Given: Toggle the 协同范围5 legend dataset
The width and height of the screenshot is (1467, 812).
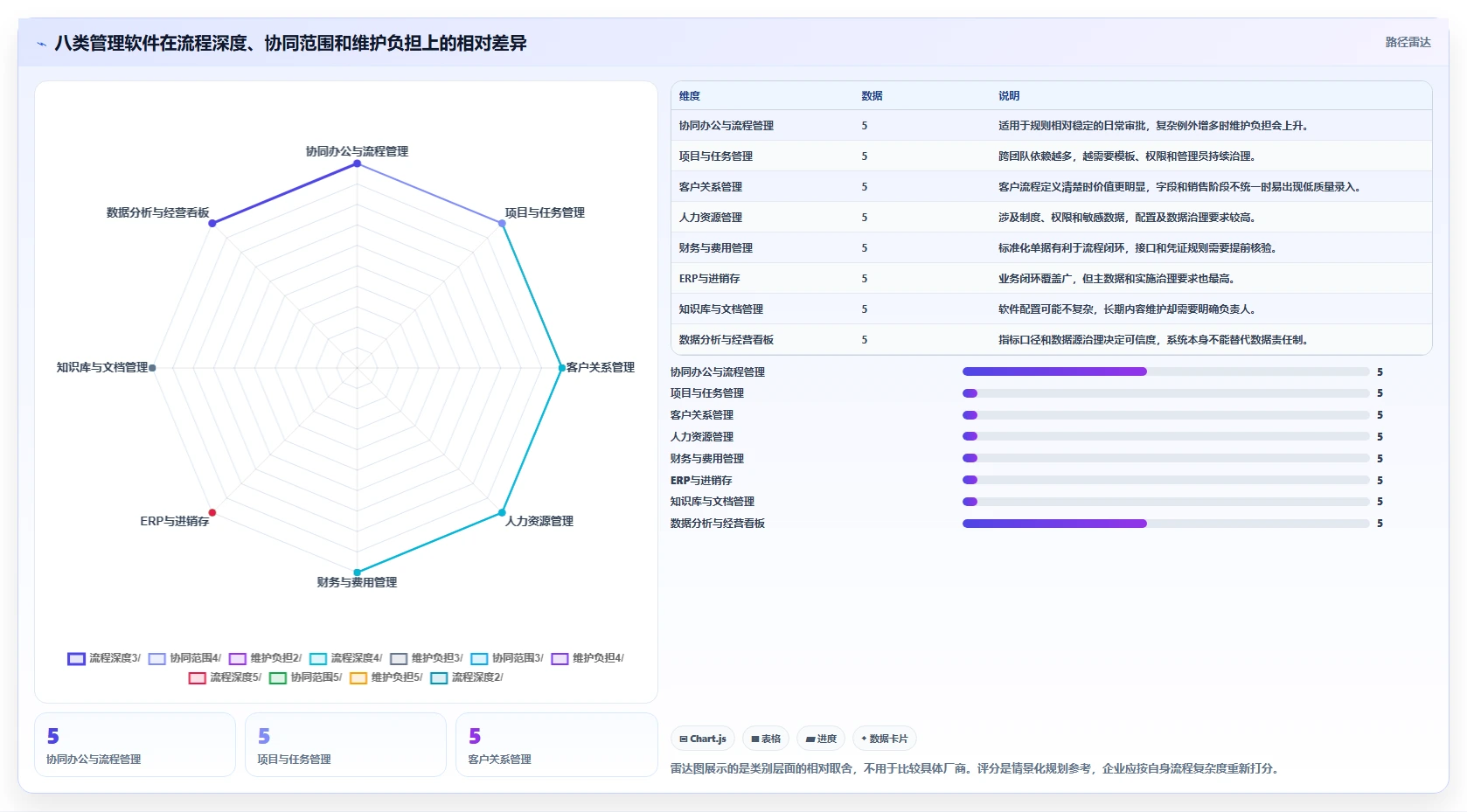Looking at the screenshot, I should pyautogui.click(x=305, y=677).
